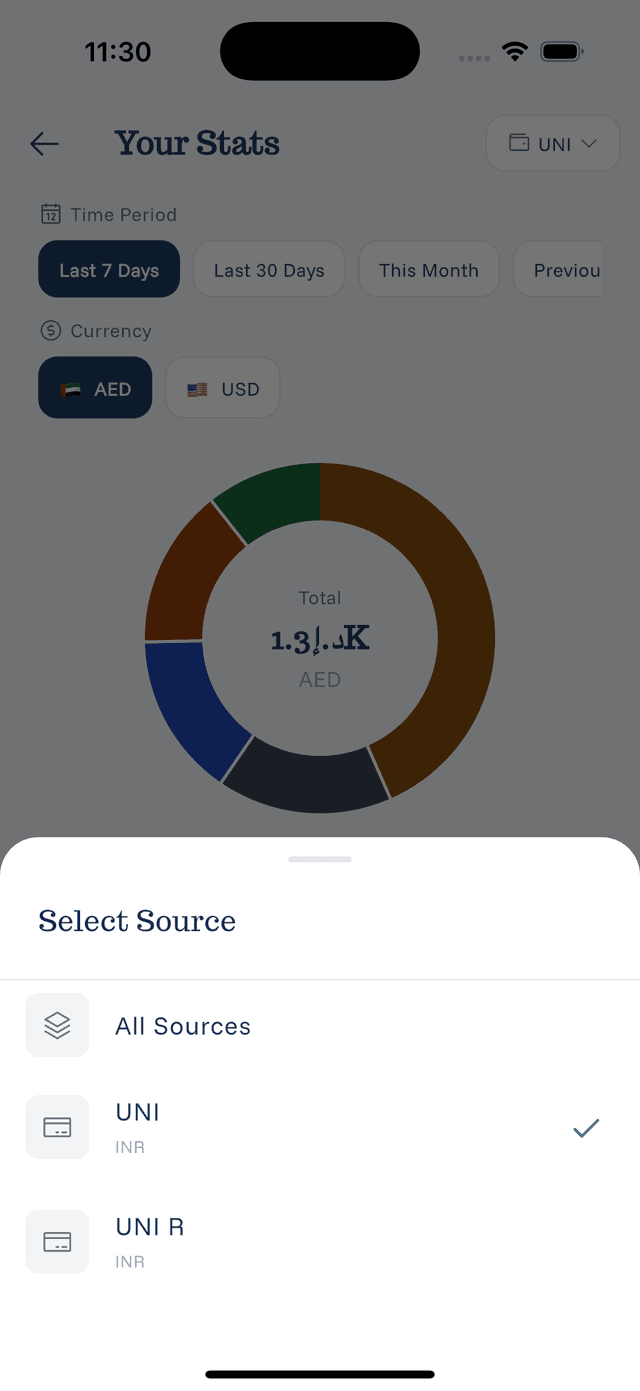Select the layered stack icon beside All Sources
640x1391 pixels.
[57, 1024]
